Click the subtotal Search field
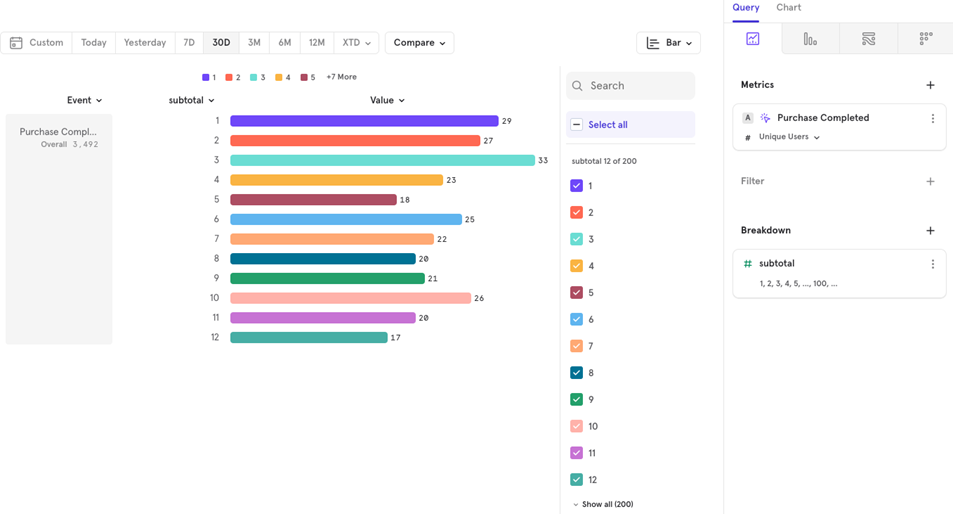This screenshot has height=514, width=953. click(x=636, y=86)
